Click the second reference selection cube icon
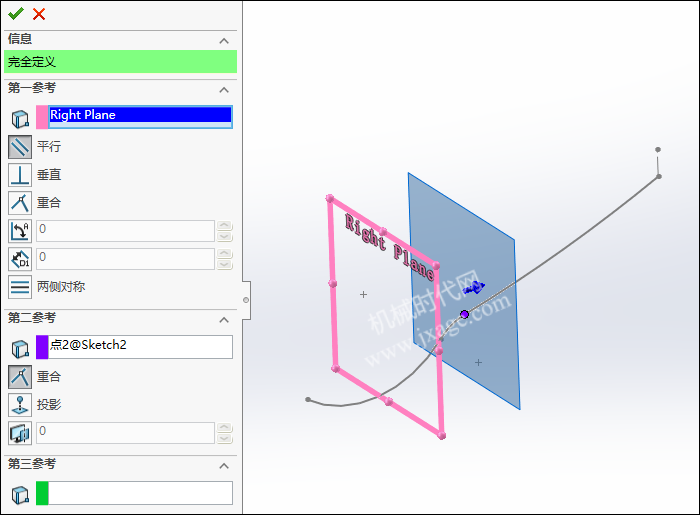The height and width of the screenshot is (515, 700). pyautogui.click(x=20, y=349)
